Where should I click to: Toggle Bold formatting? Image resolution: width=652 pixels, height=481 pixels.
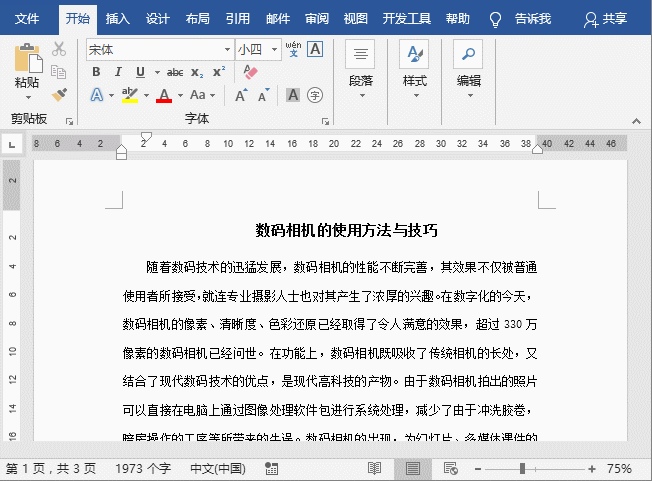coord(96,72)
